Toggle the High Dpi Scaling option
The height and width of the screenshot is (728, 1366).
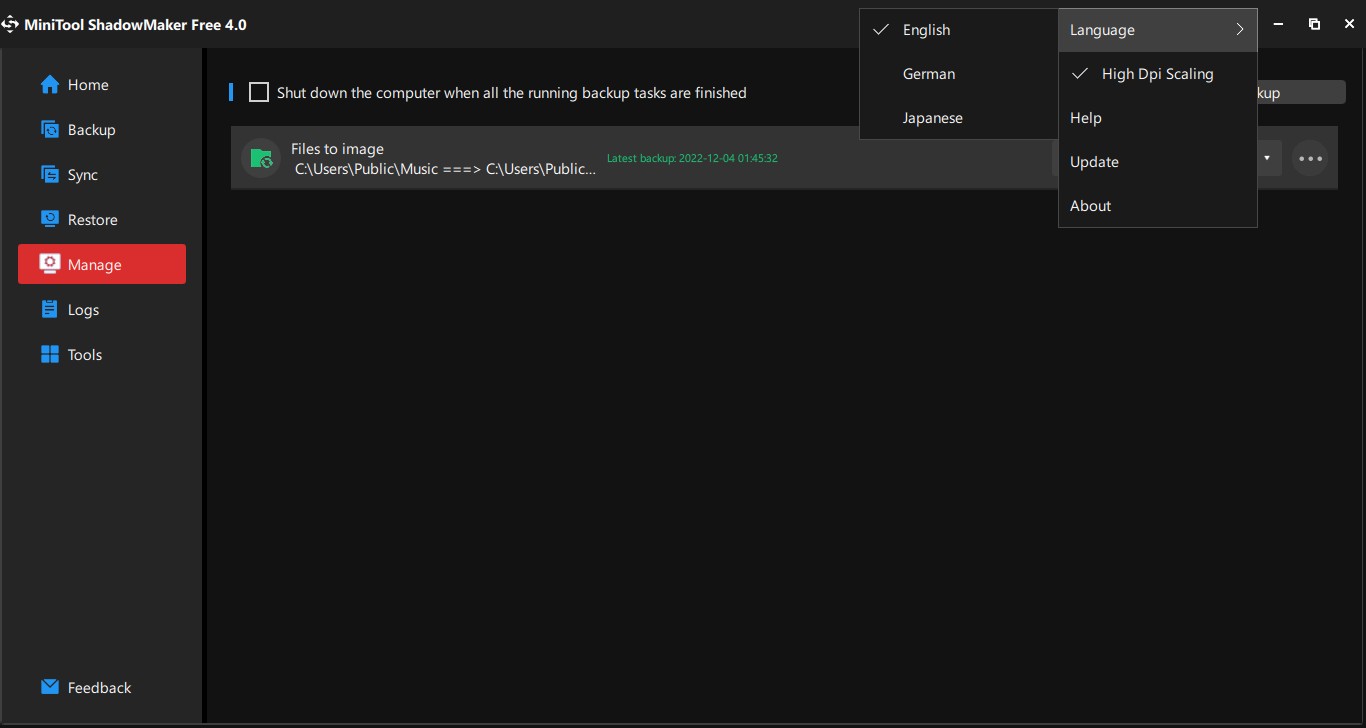coord(1157,74)
